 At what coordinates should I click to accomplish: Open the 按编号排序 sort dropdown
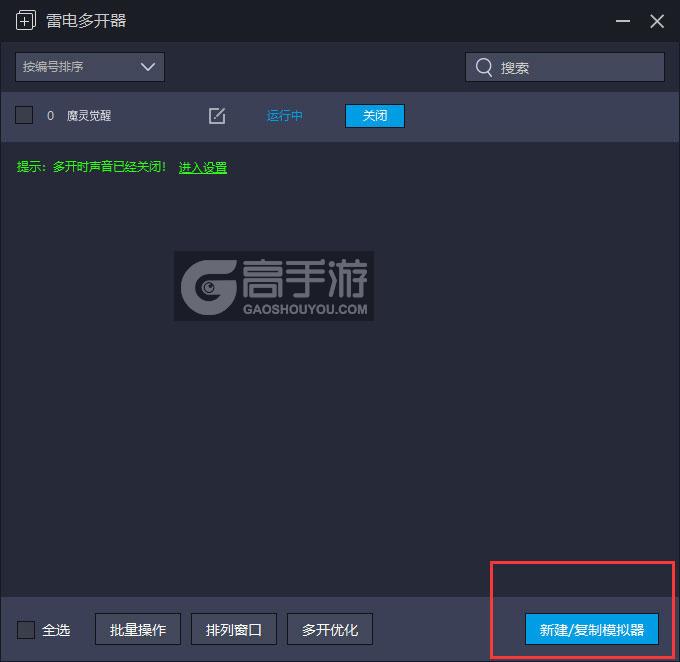click(x=90, y=67)
